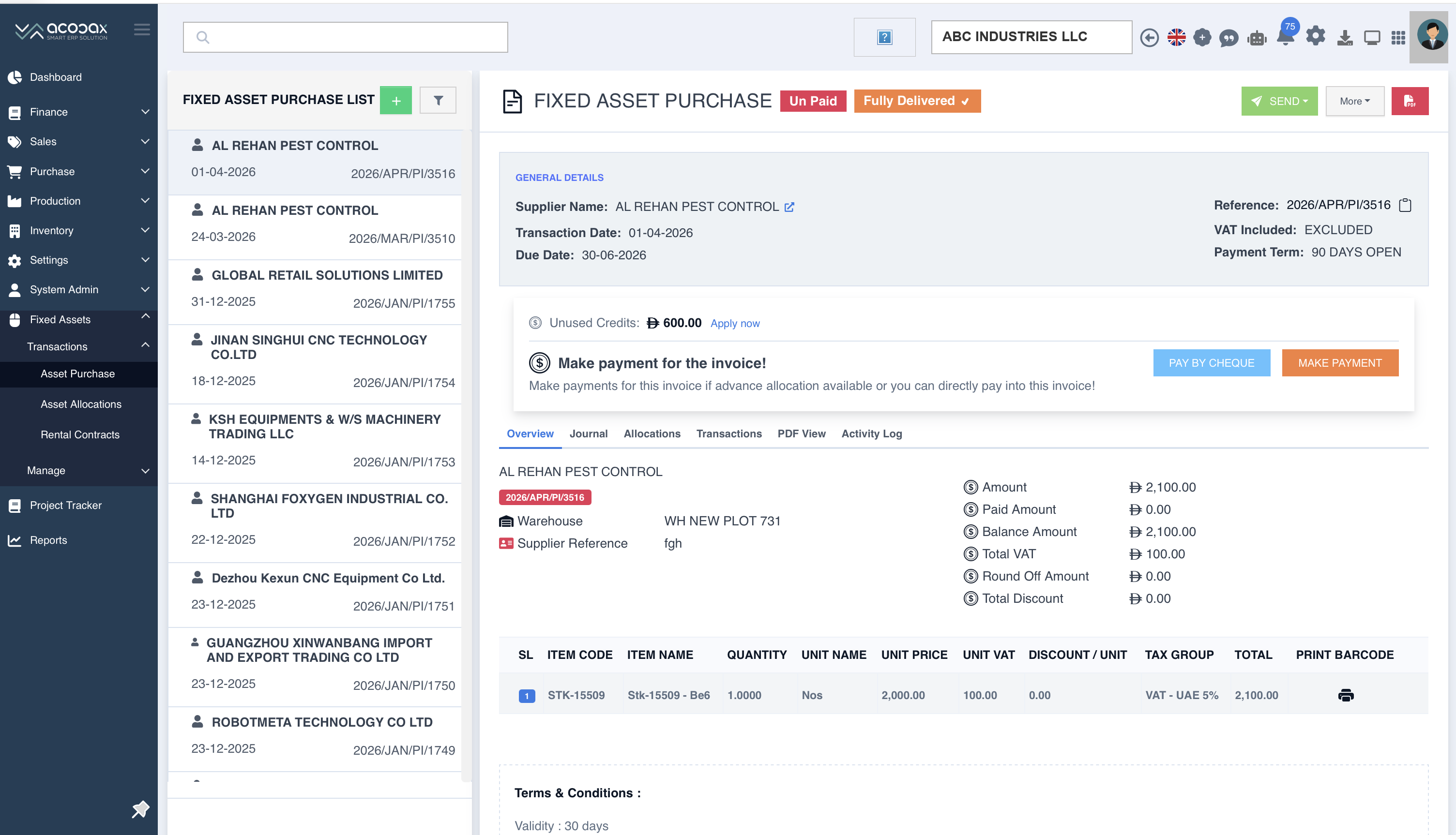Screen dimensions: 1456x835
Task: Switch to the Journal tab
Action: [588, 434]
